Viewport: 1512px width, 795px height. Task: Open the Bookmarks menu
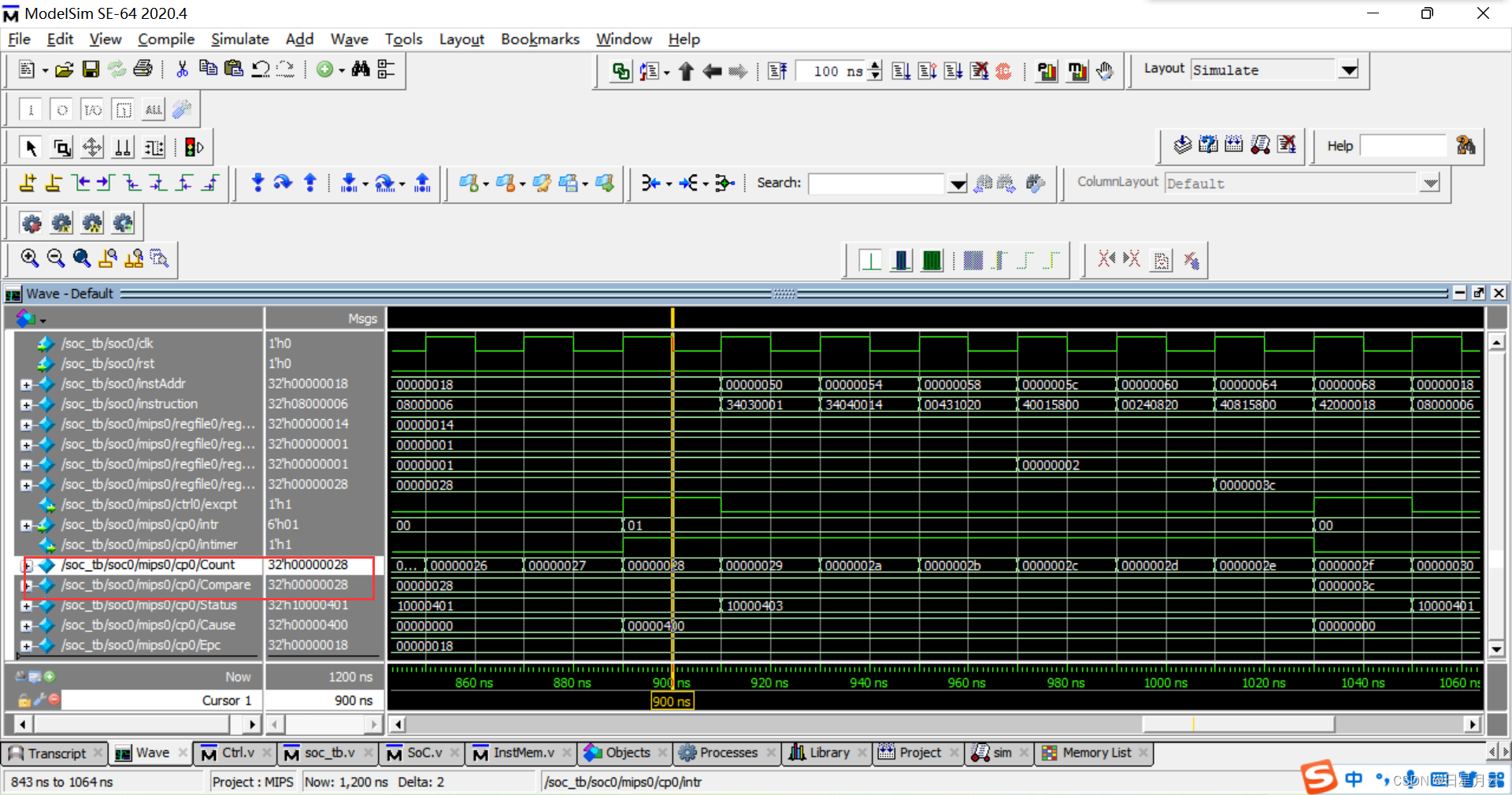(540, 39)
